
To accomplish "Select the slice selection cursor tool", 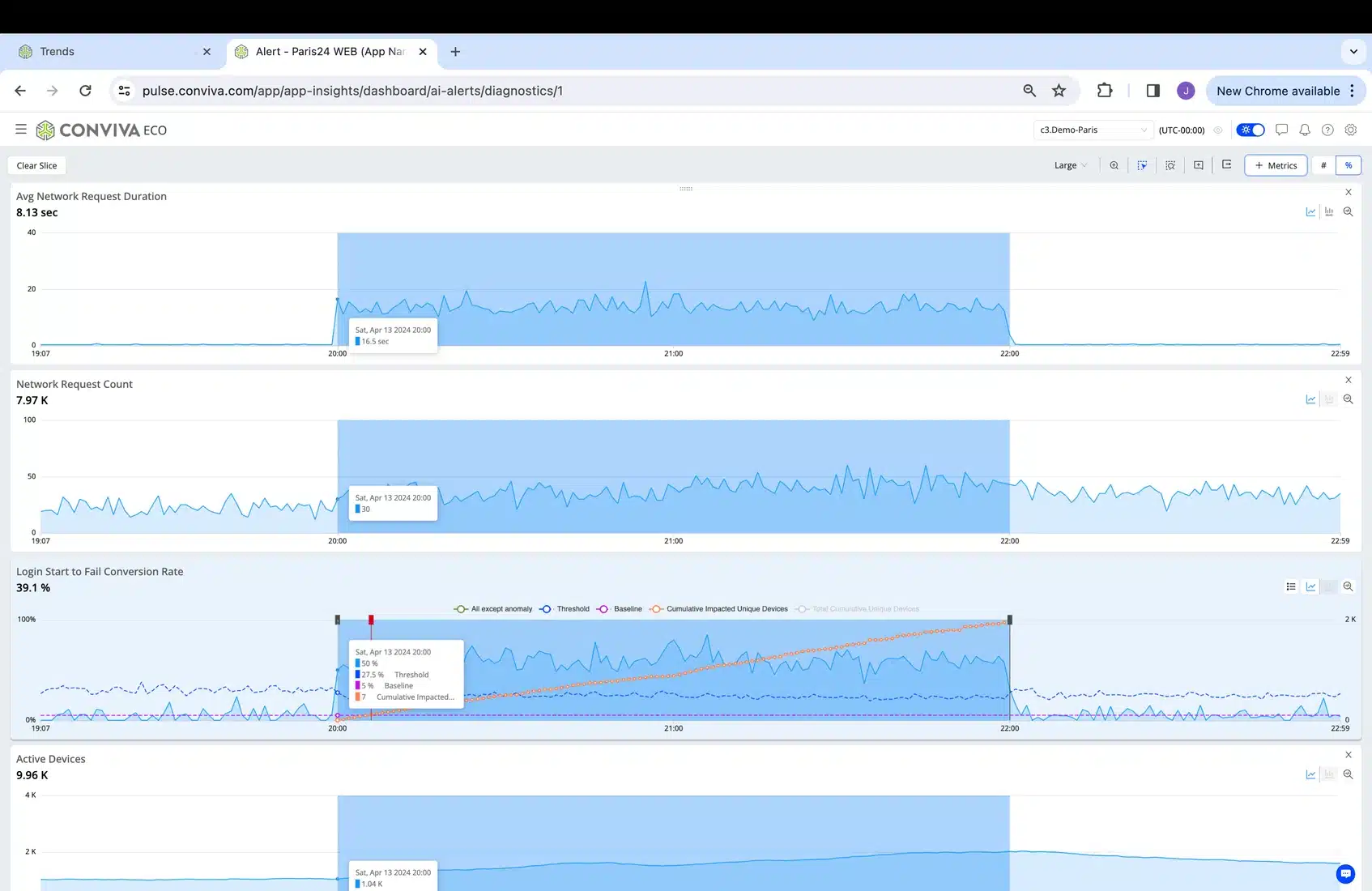I will point(1142,165).
